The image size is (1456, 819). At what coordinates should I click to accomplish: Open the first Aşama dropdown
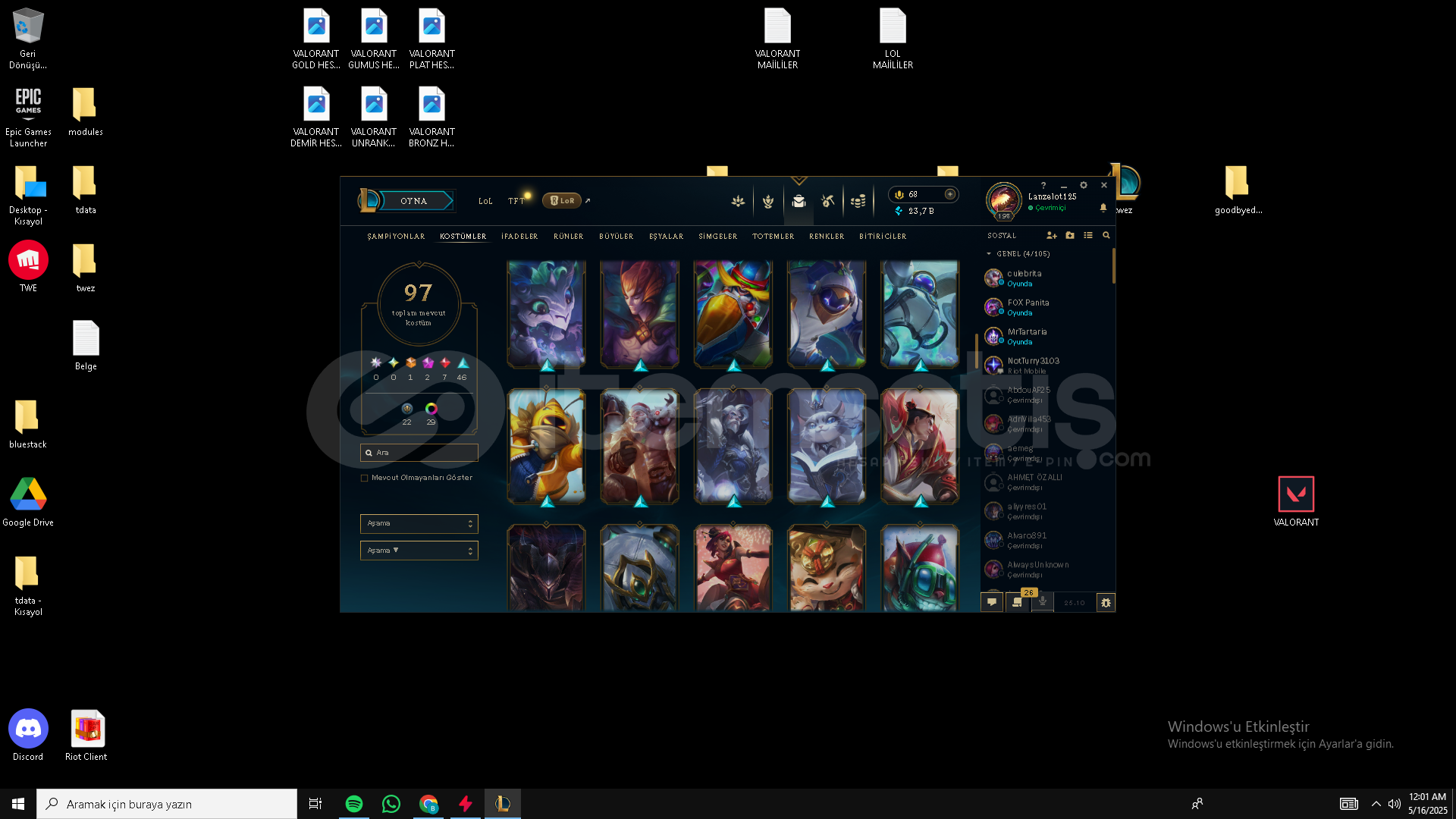(419, 524)
